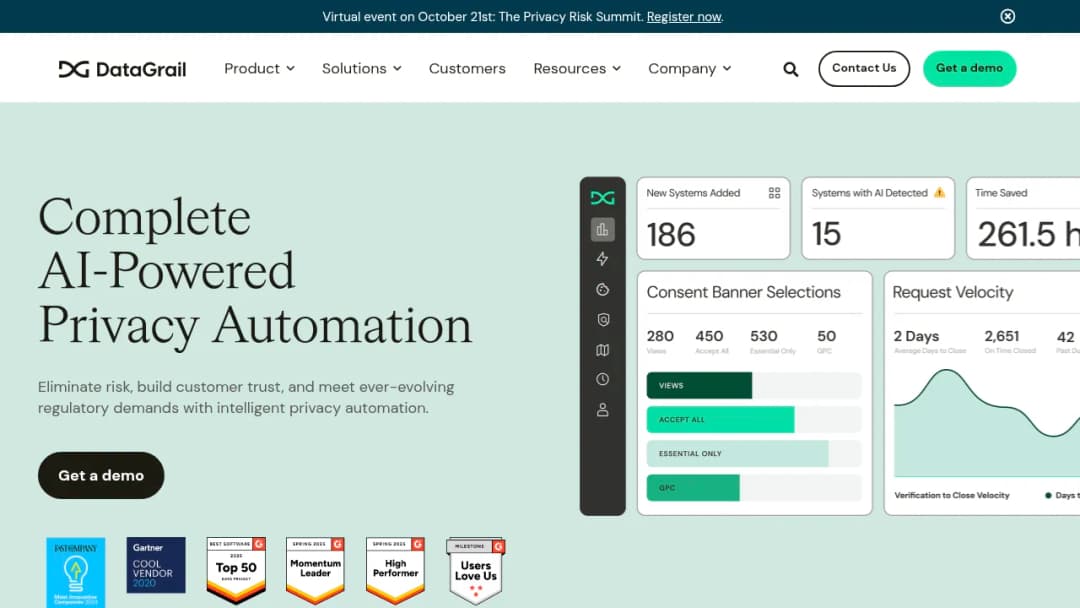Viewport: 1080px width, 608px height.
Task: Select the bar chart icon in the dashboard sidebar
Action: [602, 229]
